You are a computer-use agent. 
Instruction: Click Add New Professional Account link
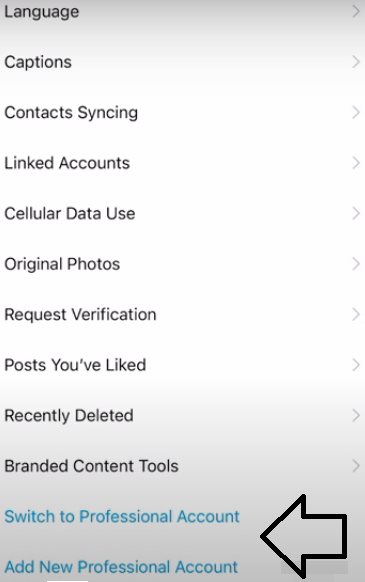121,567
